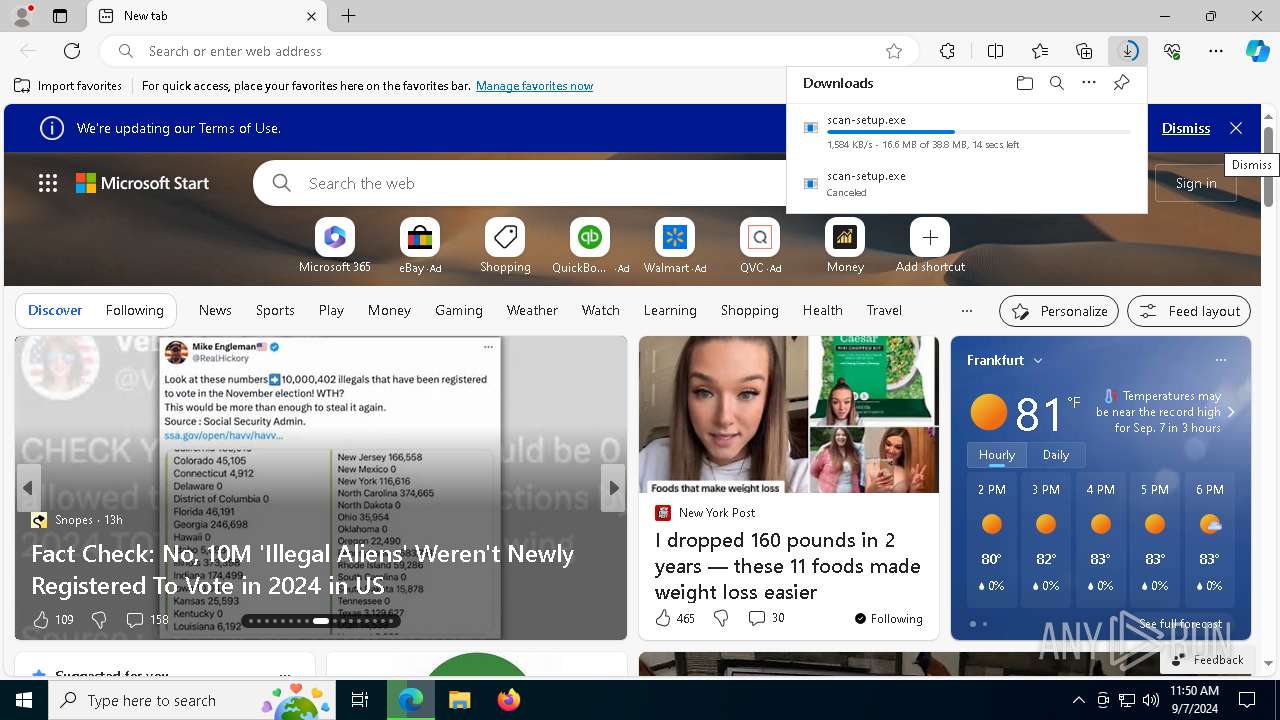Open the eBay ad shortcut
Viewport: 1280px width, 720px height.
[x=420, y=246]
